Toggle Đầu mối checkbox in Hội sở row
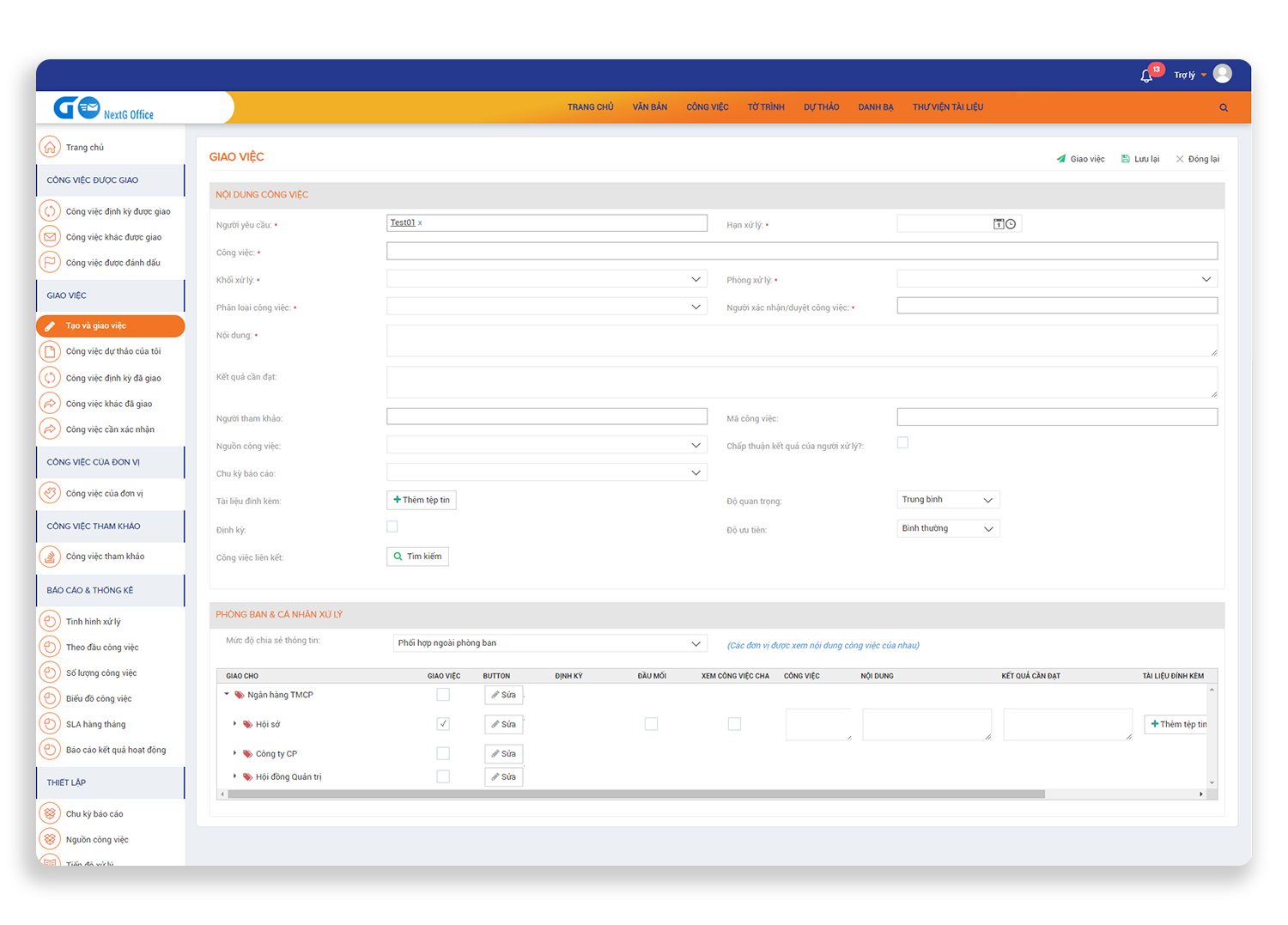The image size is (1288, 925). pyautogui.click(x=652, y=724)
